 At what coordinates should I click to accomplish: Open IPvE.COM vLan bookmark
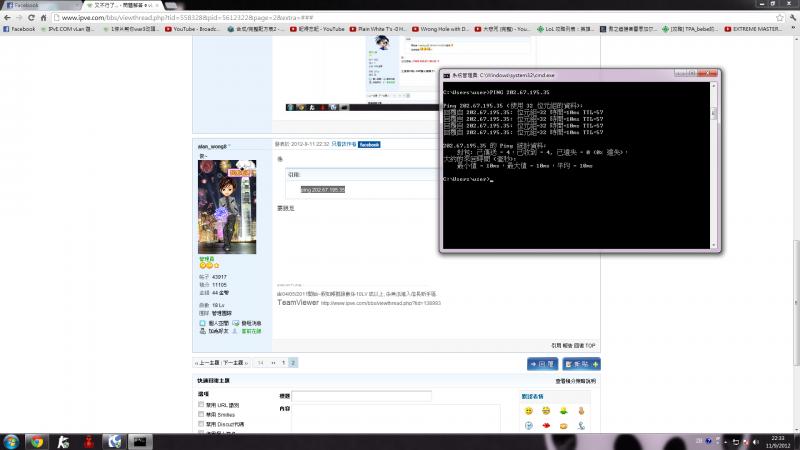point(68,29)
